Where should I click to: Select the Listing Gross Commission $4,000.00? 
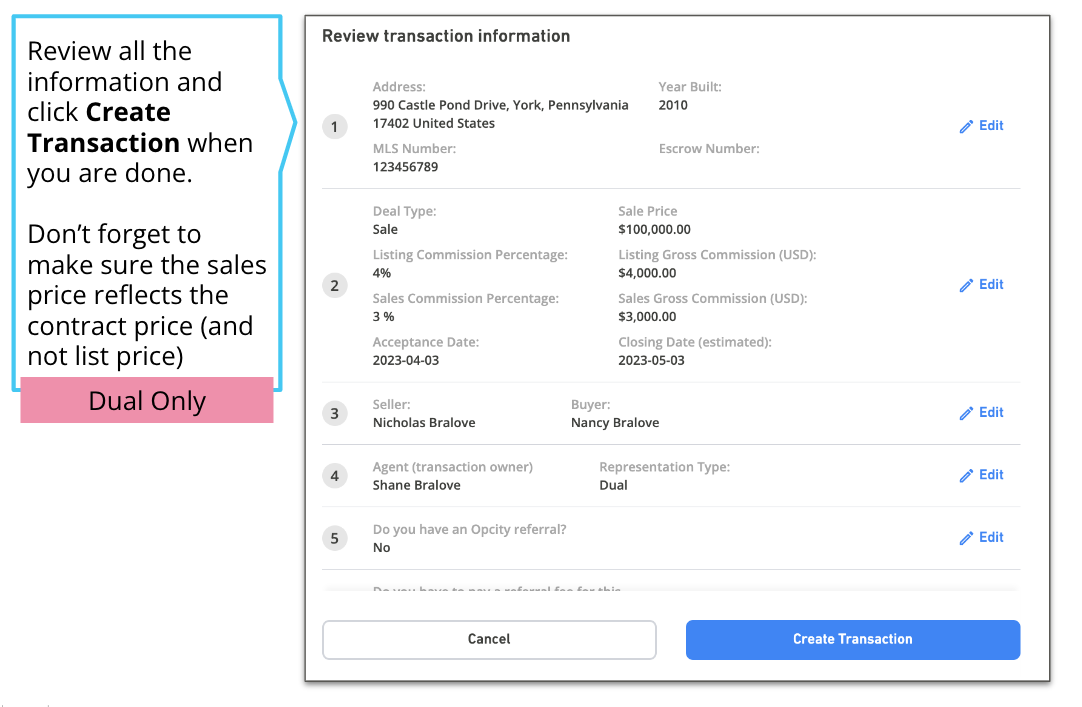tap(647, 273)
